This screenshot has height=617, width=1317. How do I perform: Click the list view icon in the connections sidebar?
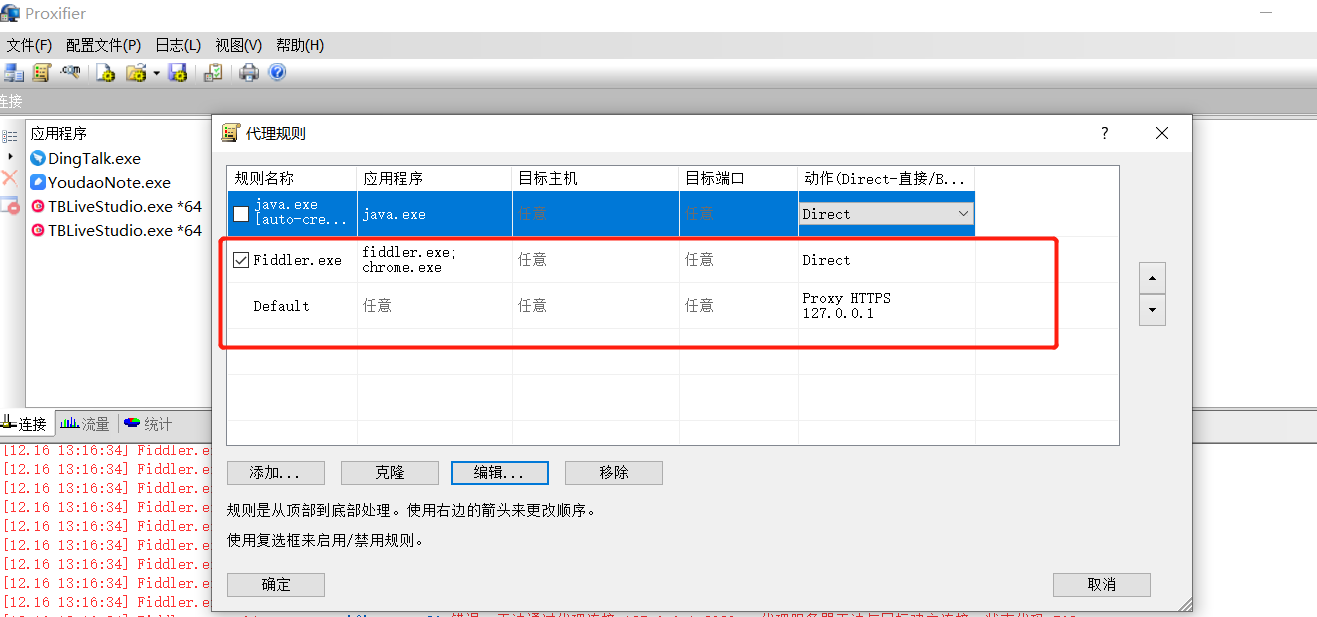10,136
